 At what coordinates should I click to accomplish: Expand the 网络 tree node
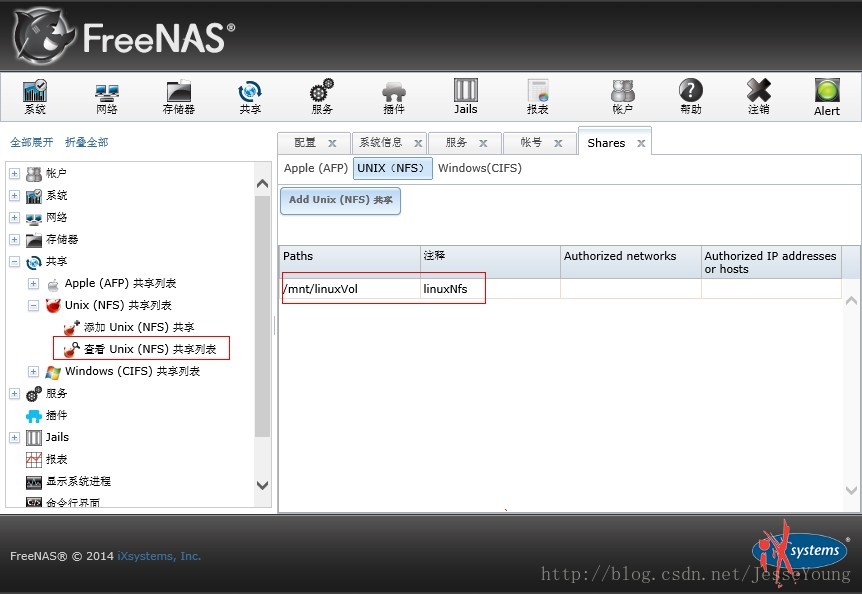point(14,218)
